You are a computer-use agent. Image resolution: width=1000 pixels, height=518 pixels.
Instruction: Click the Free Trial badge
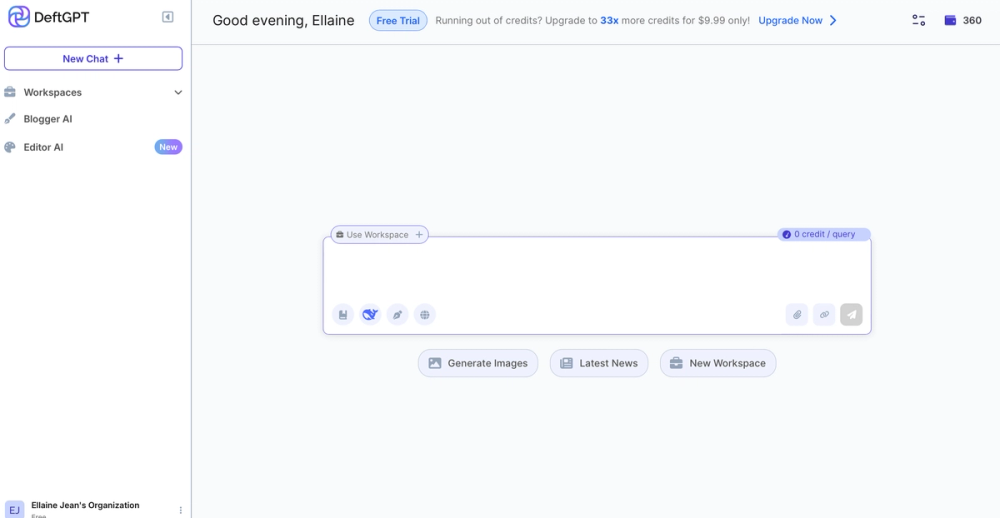click(398, 20)
